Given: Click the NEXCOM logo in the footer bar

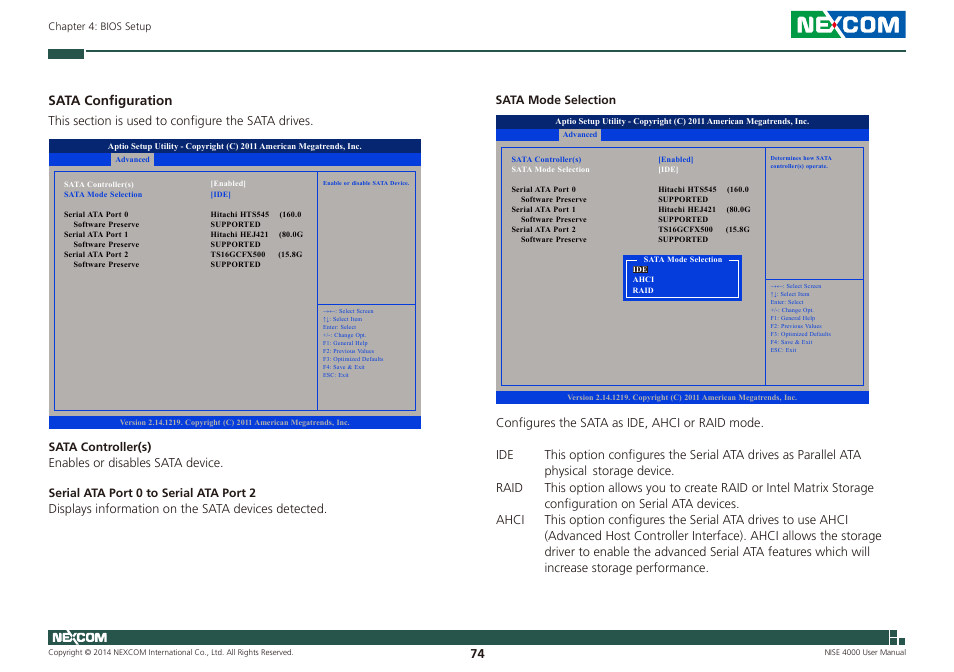Looking at the screenshot, I should pyautogui.click(x=79, y=637).
